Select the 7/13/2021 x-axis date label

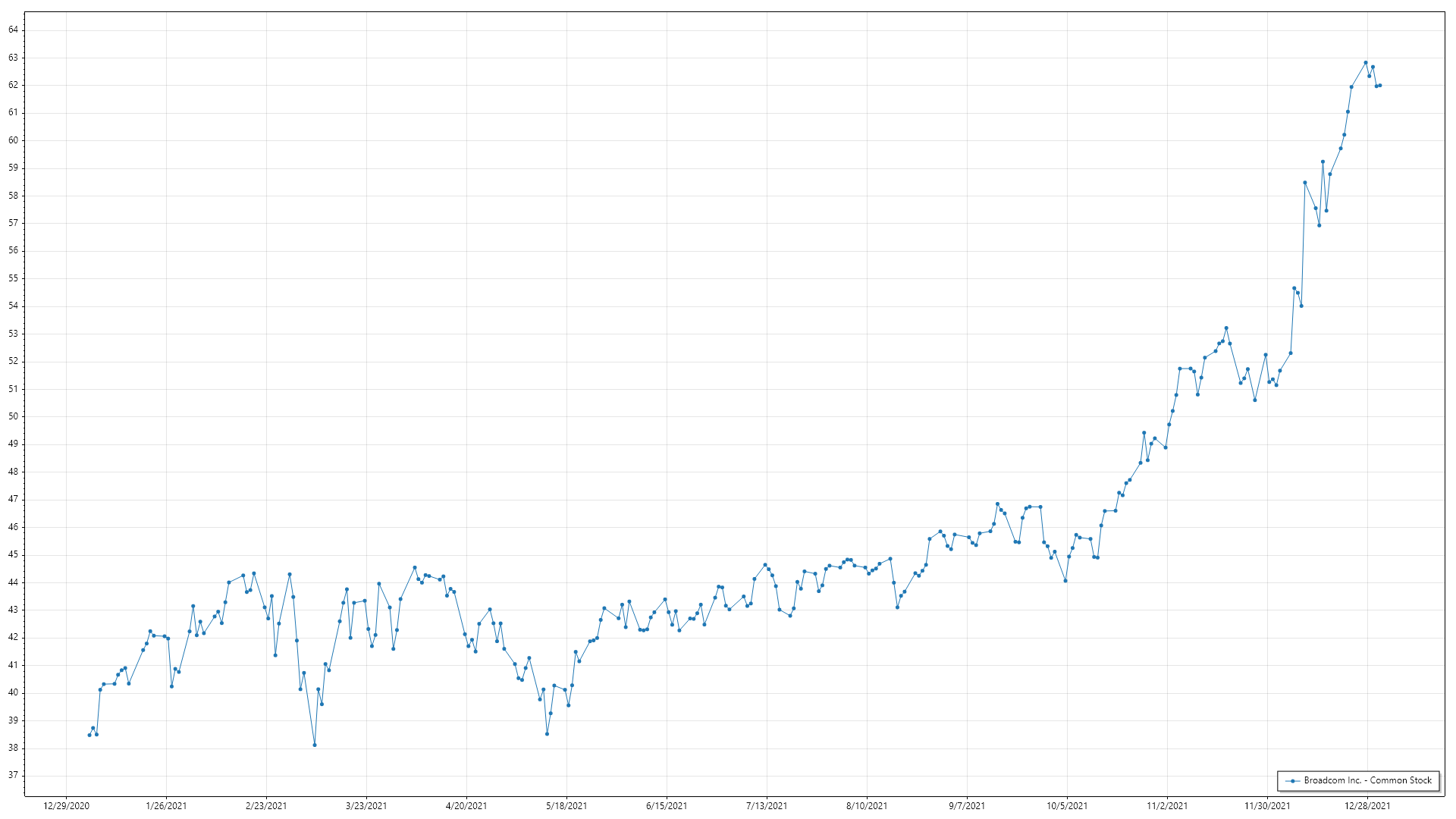(767, 806)
